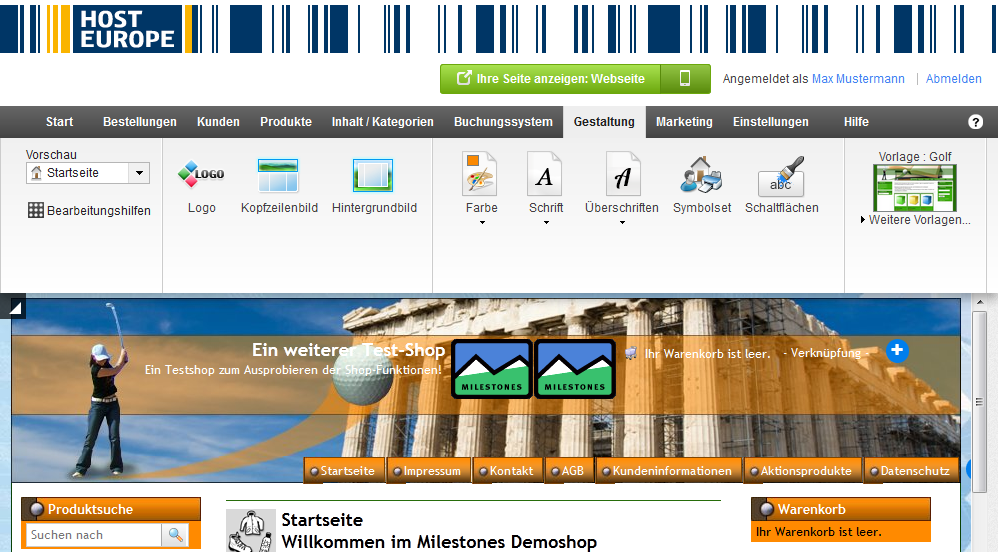The width and height of the screenshot is (998, 552).
Task: Open Kontakt shop navigation button
Action: point(508,471)
